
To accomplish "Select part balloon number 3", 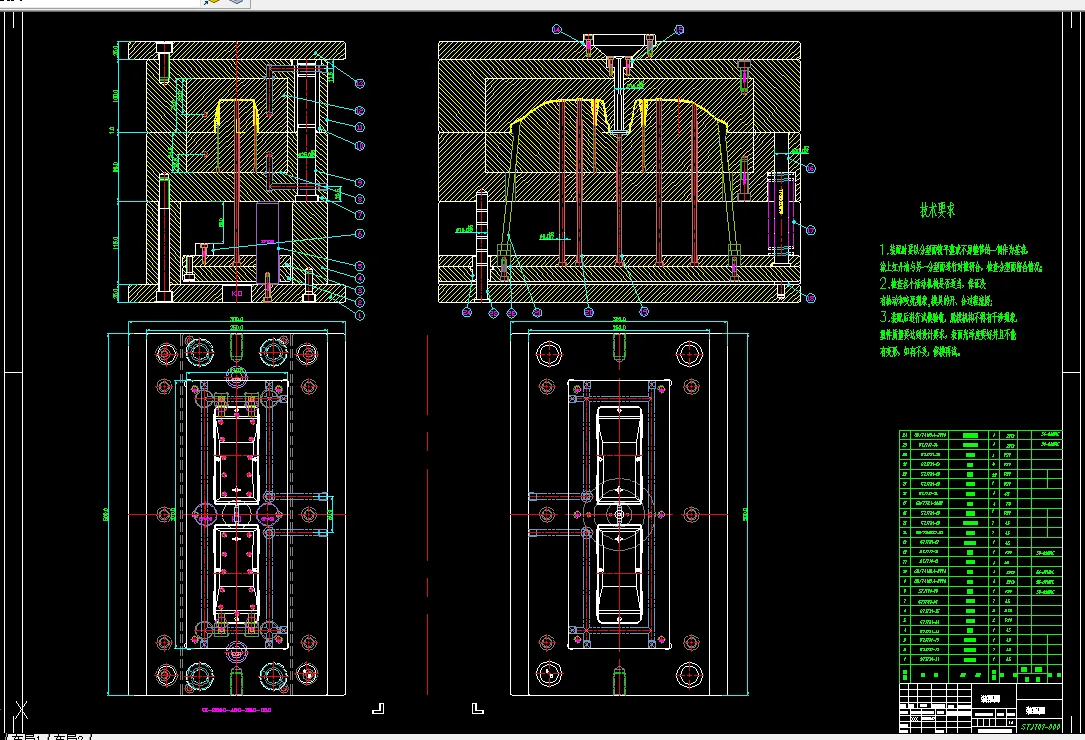I will coord(360,290).
